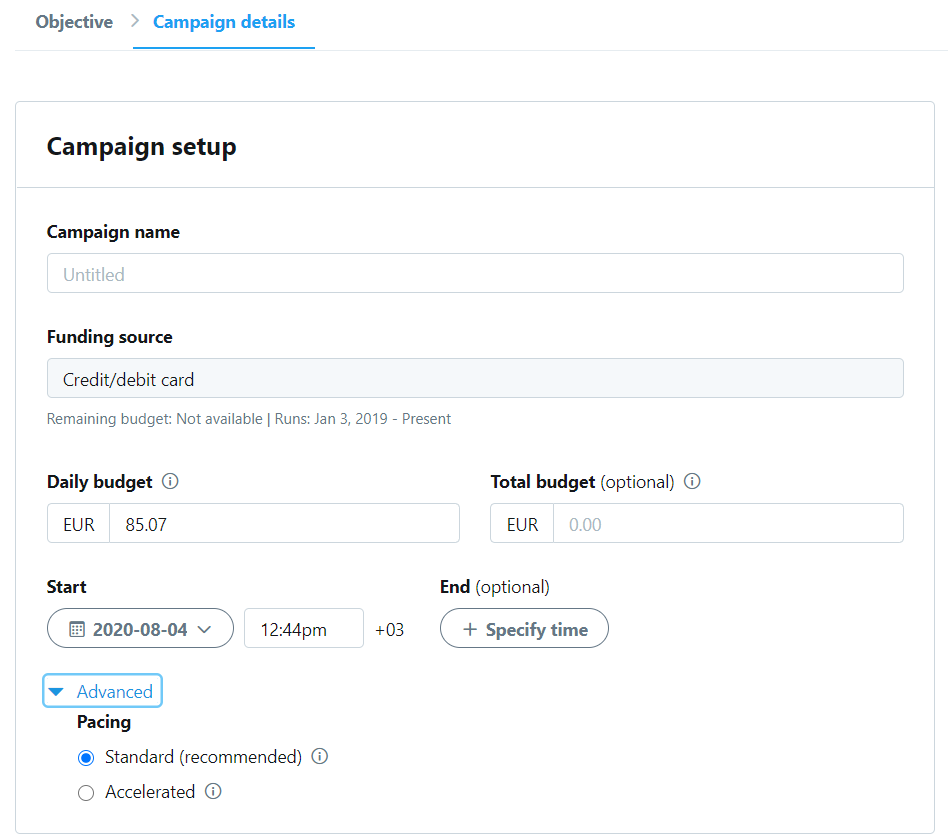
Task: Select Standard (recommended) pacing radio
Action: point(86,758)
